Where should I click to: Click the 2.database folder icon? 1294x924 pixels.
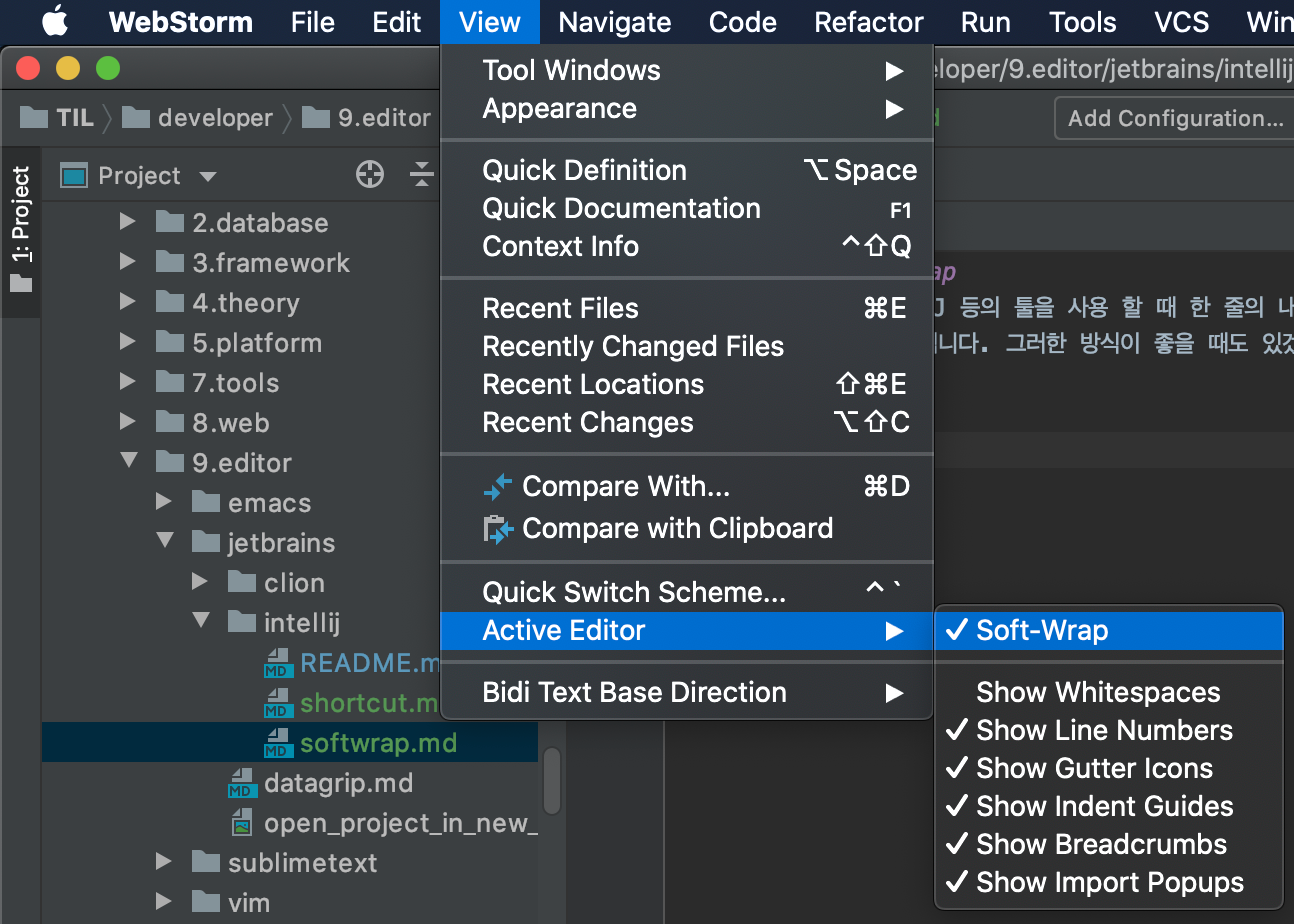coord(170,222)
